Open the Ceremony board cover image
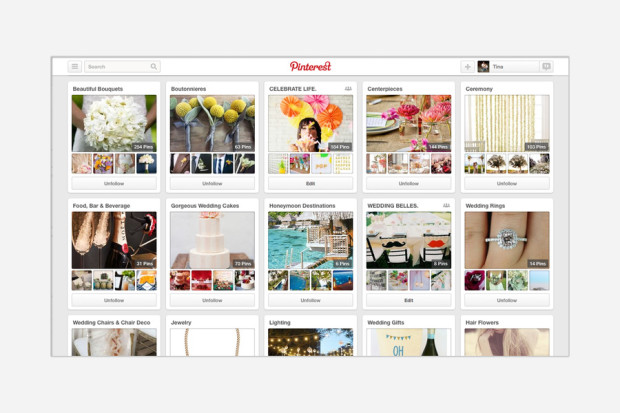This screenshot has height=413, width=620. coord(507,123)
